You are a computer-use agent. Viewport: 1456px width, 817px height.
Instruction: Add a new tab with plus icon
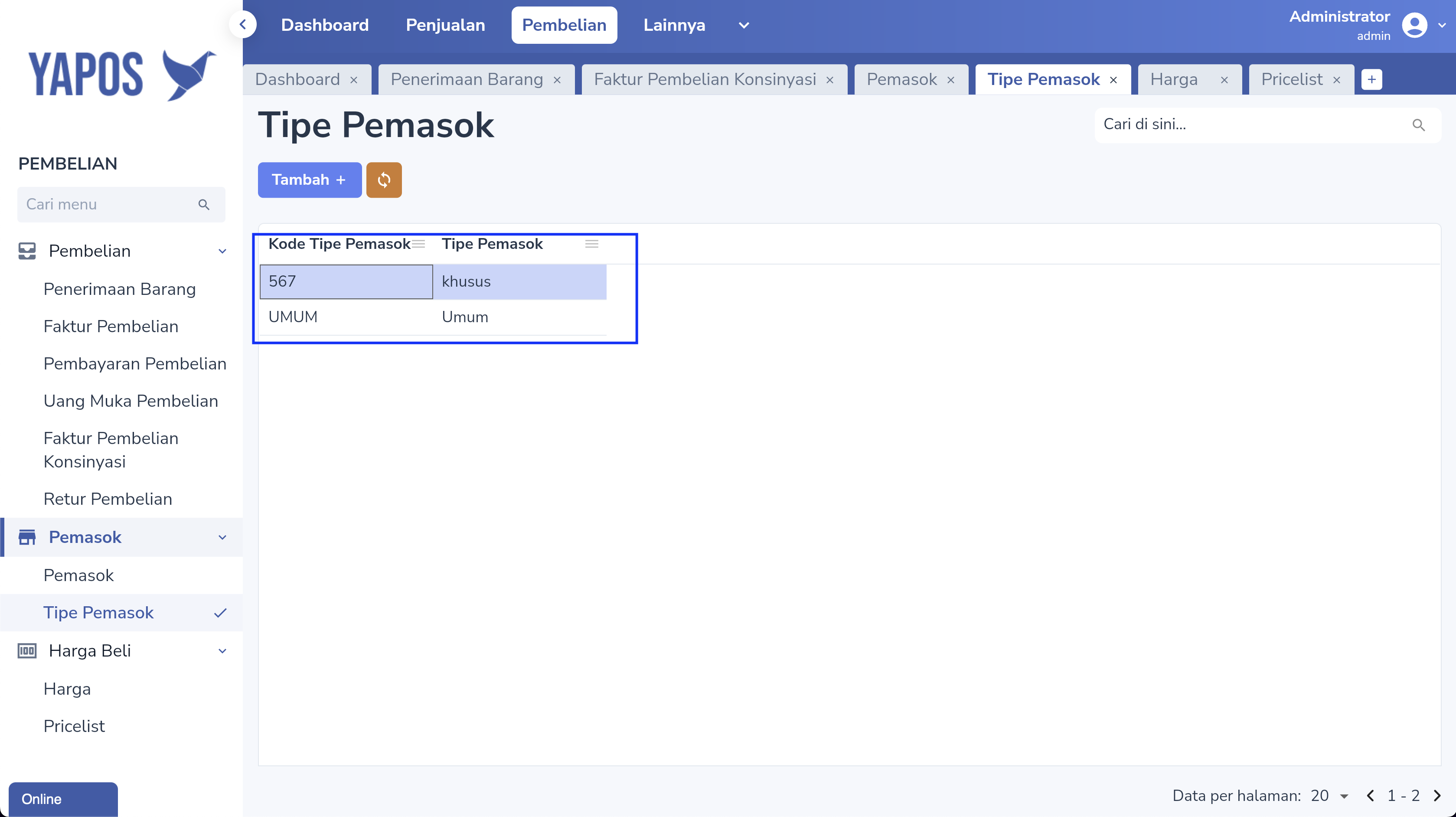pos(1371,80)
